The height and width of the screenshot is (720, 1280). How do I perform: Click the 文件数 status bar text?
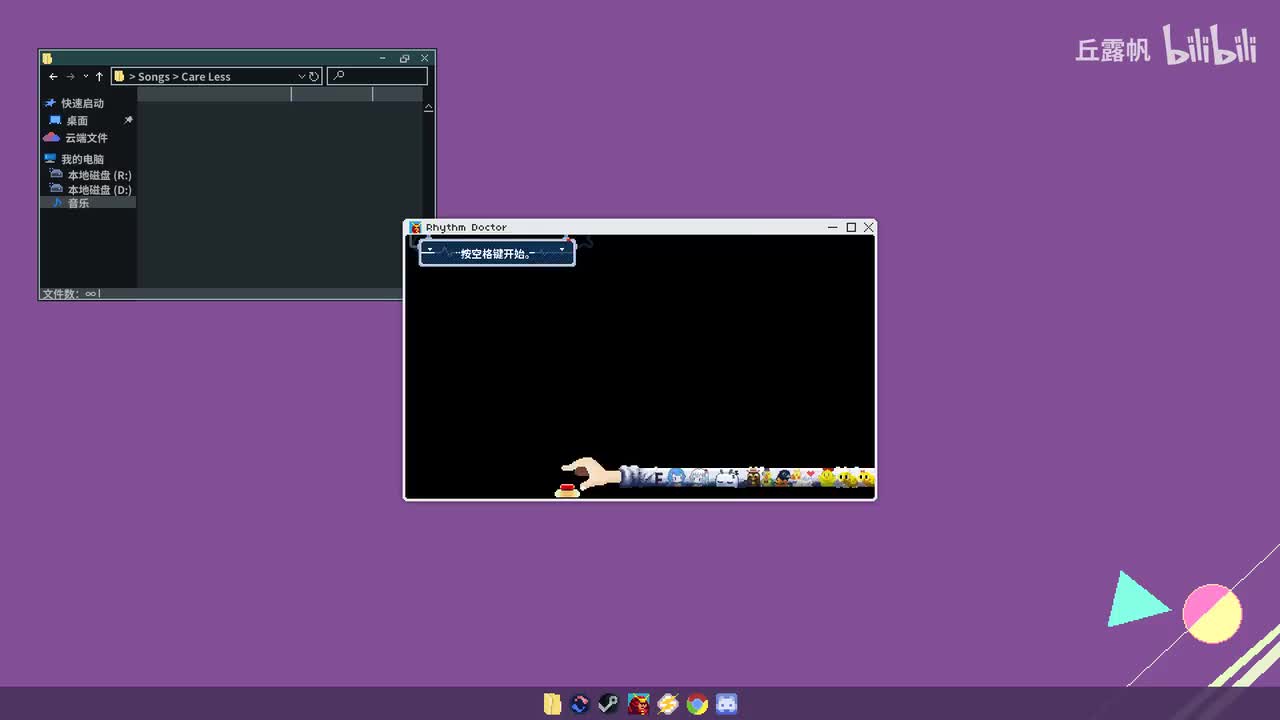point(71,294)
